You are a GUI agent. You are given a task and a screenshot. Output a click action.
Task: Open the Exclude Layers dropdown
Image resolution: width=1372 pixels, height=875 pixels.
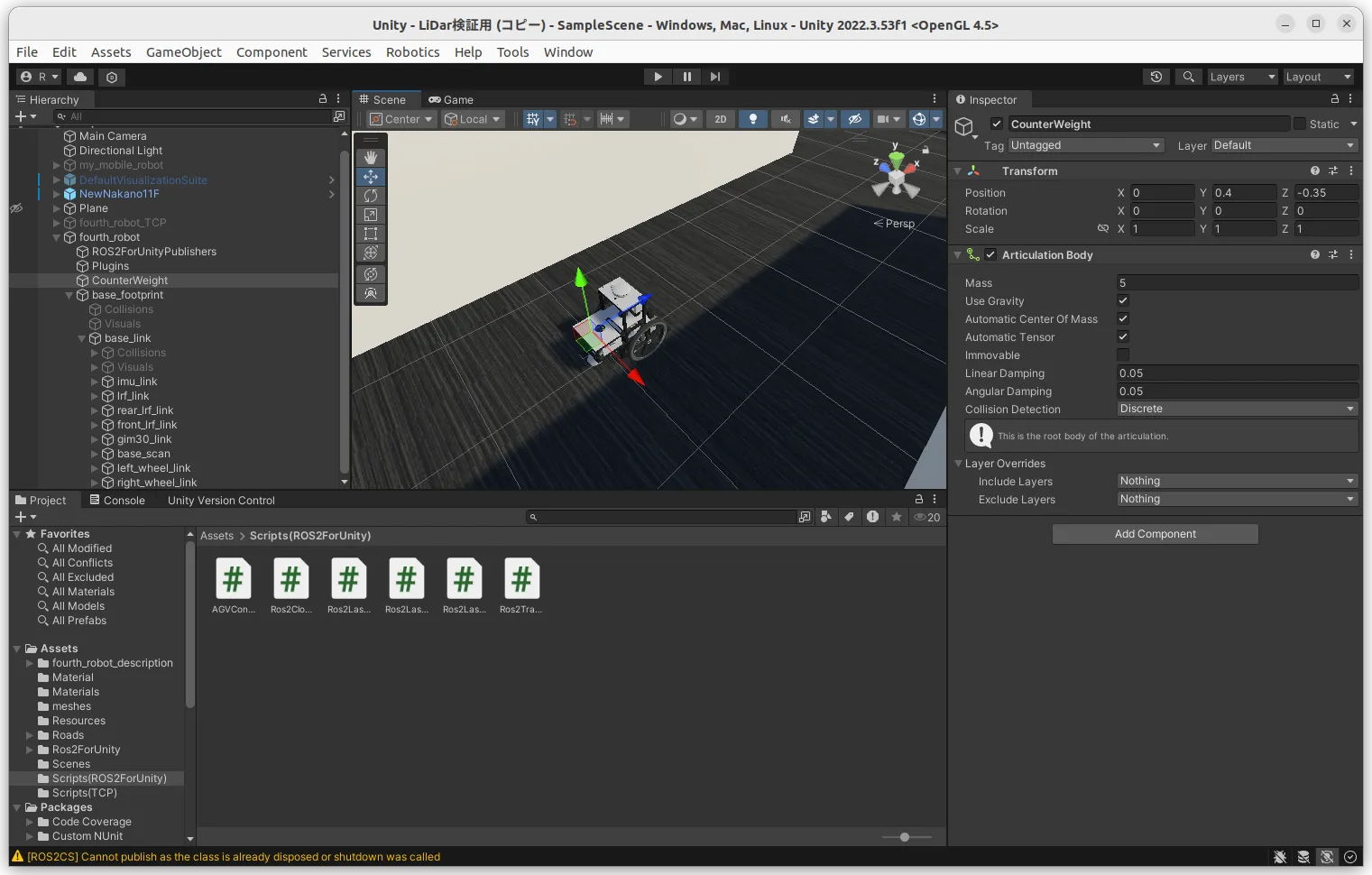coord(1238,499)
